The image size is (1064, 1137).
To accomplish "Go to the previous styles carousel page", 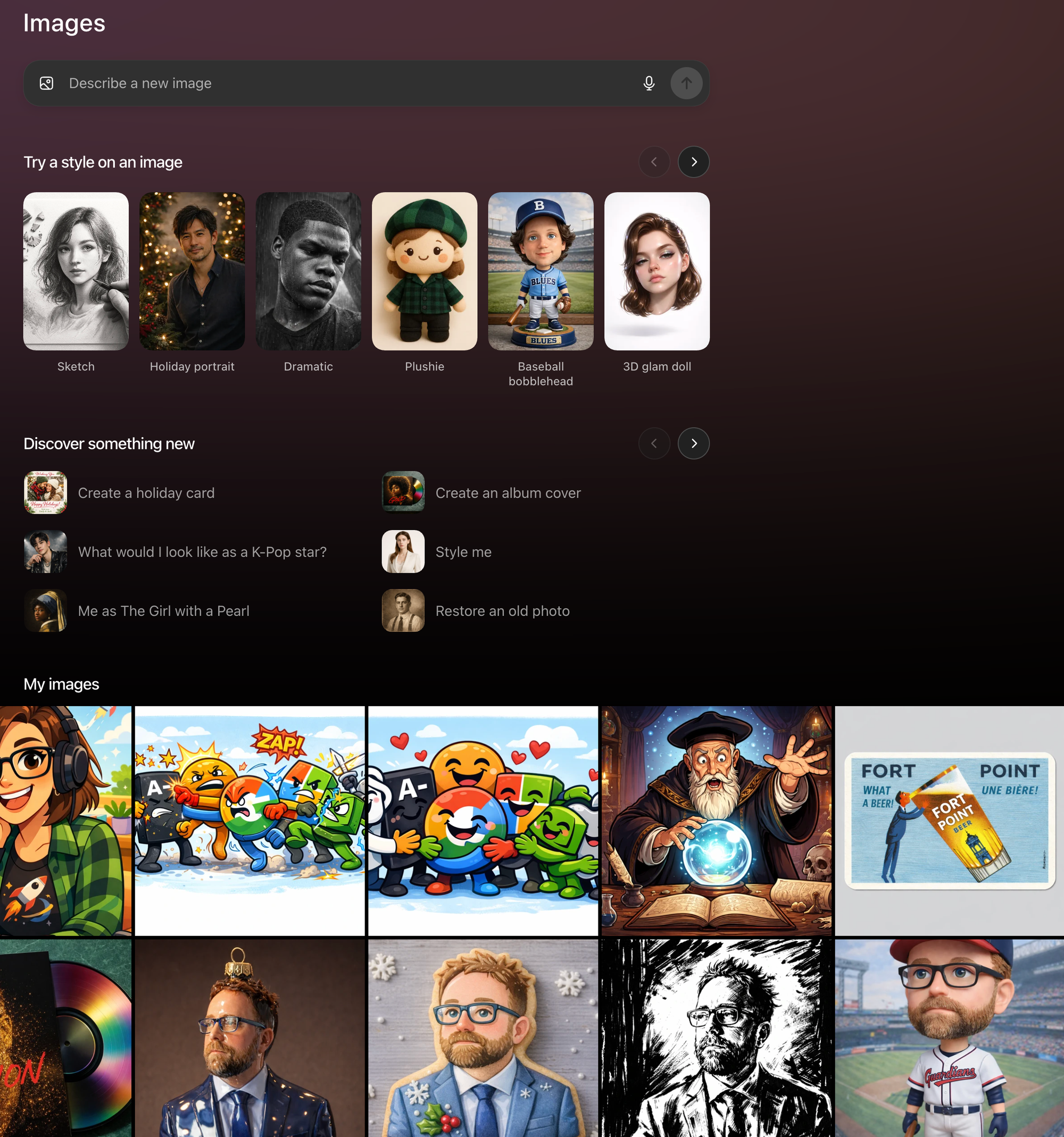I will (654, 162).
